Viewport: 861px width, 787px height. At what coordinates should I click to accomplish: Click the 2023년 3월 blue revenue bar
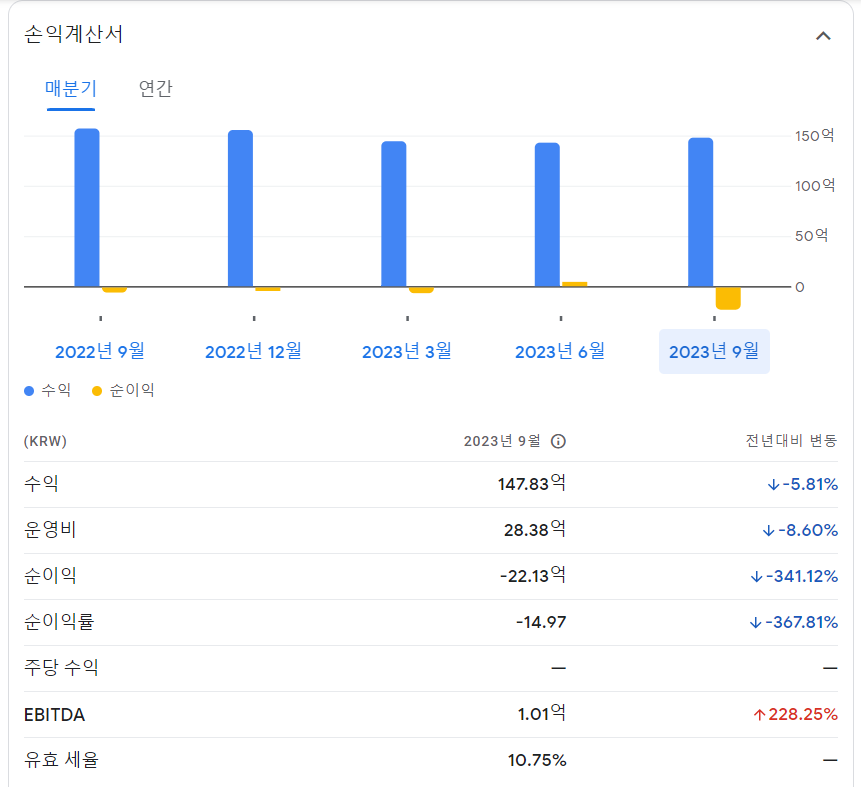tap(394, 214)
